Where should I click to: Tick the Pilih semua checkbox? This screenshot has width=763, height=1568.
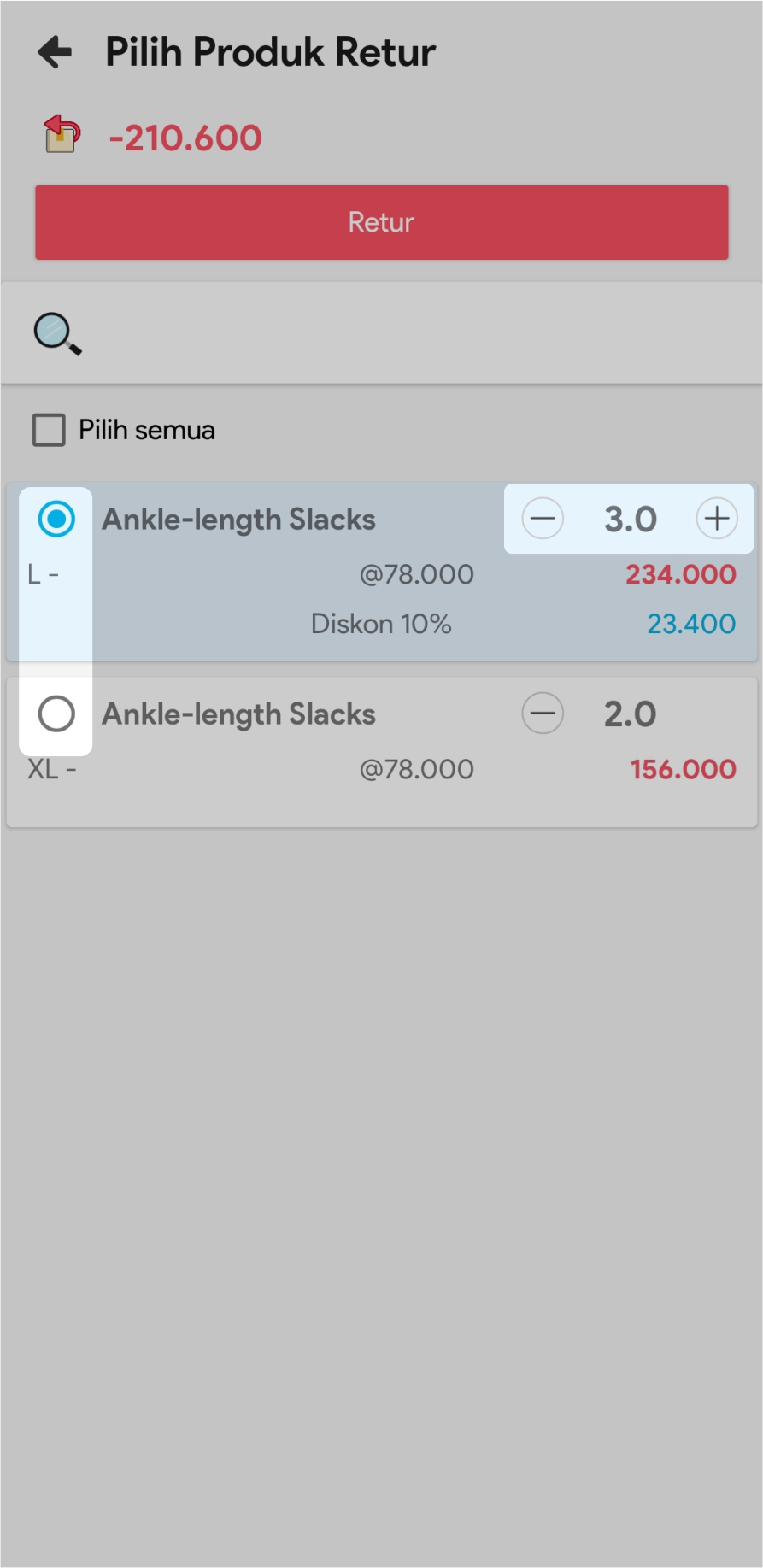[49, 430]
